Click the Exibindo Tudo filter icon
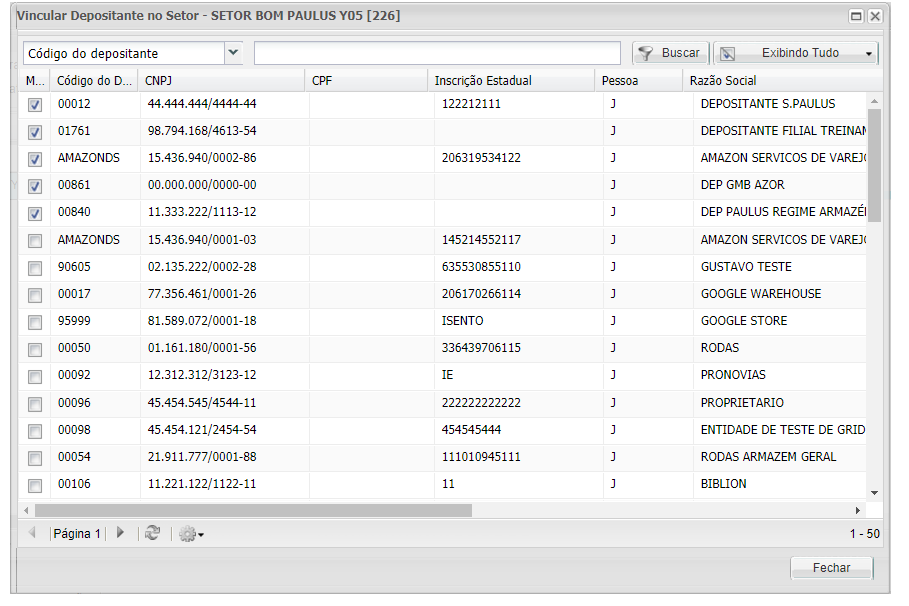909x606 pixels. pos(728,53)
